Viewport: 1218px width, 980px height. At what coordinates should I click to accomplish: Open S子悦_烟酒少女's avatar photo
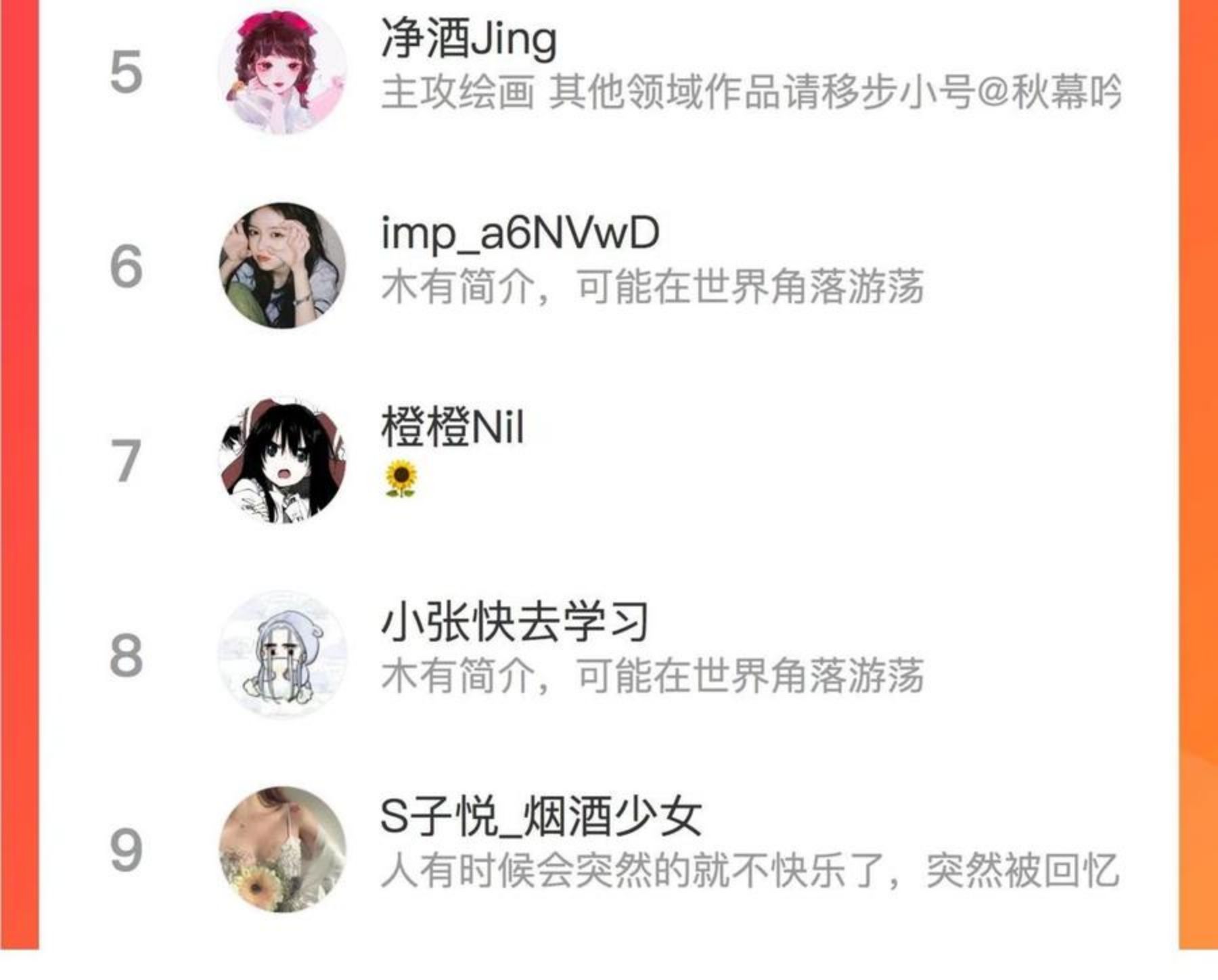pos(283,849)
